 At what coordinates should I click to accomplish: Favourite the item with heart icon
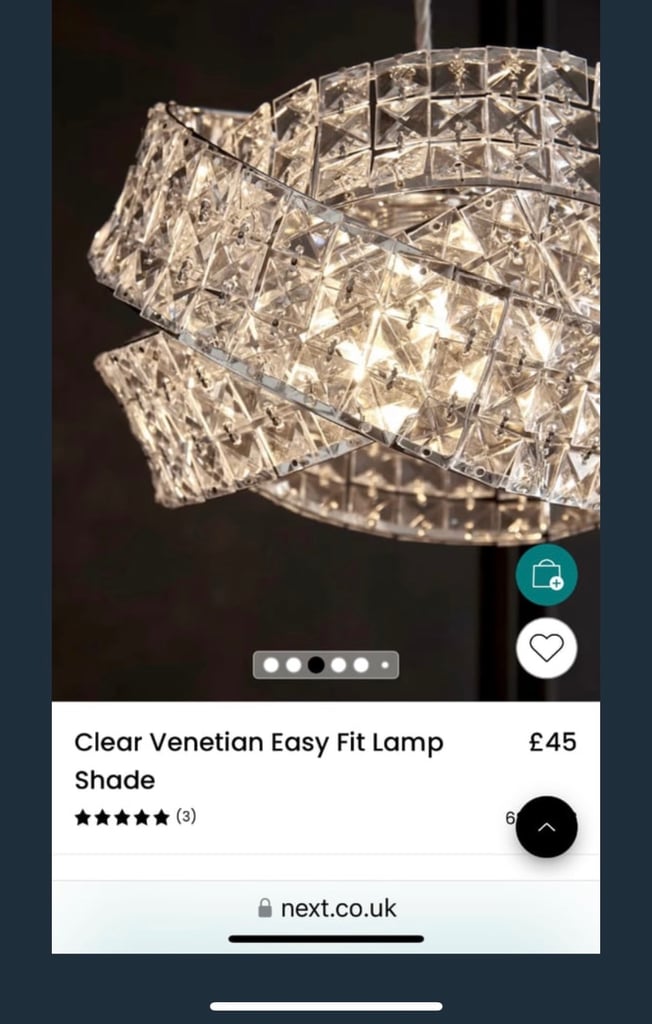(x=546, y=648)
